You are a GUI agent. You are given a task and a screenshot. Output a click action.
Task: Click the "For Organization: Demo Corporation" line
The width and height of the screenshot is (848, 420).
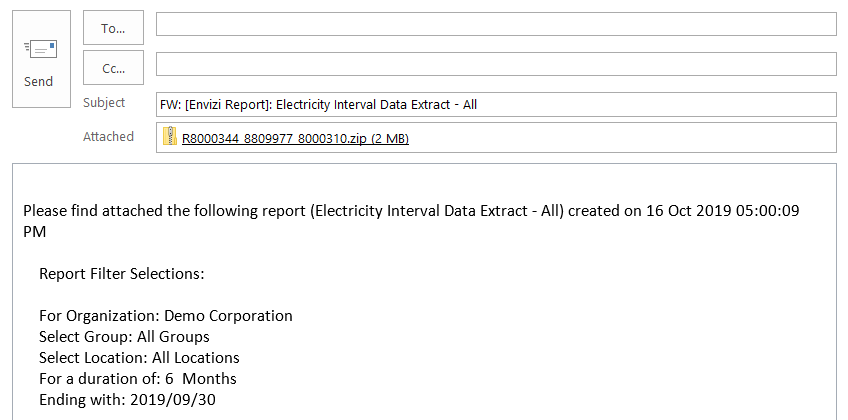(165, 316)
